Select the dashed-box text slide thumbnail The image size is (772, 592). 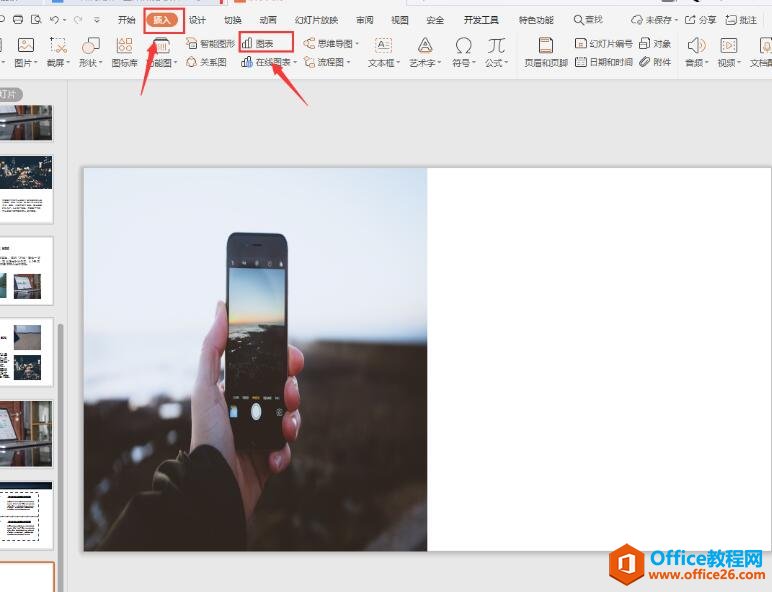pos(26,515)
